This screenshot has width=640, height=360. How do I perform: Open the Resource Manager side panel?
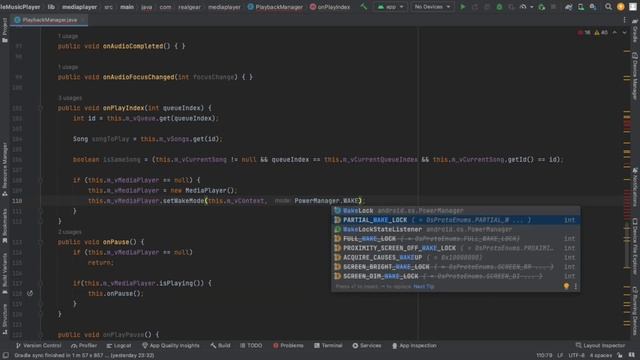[4, 170]
